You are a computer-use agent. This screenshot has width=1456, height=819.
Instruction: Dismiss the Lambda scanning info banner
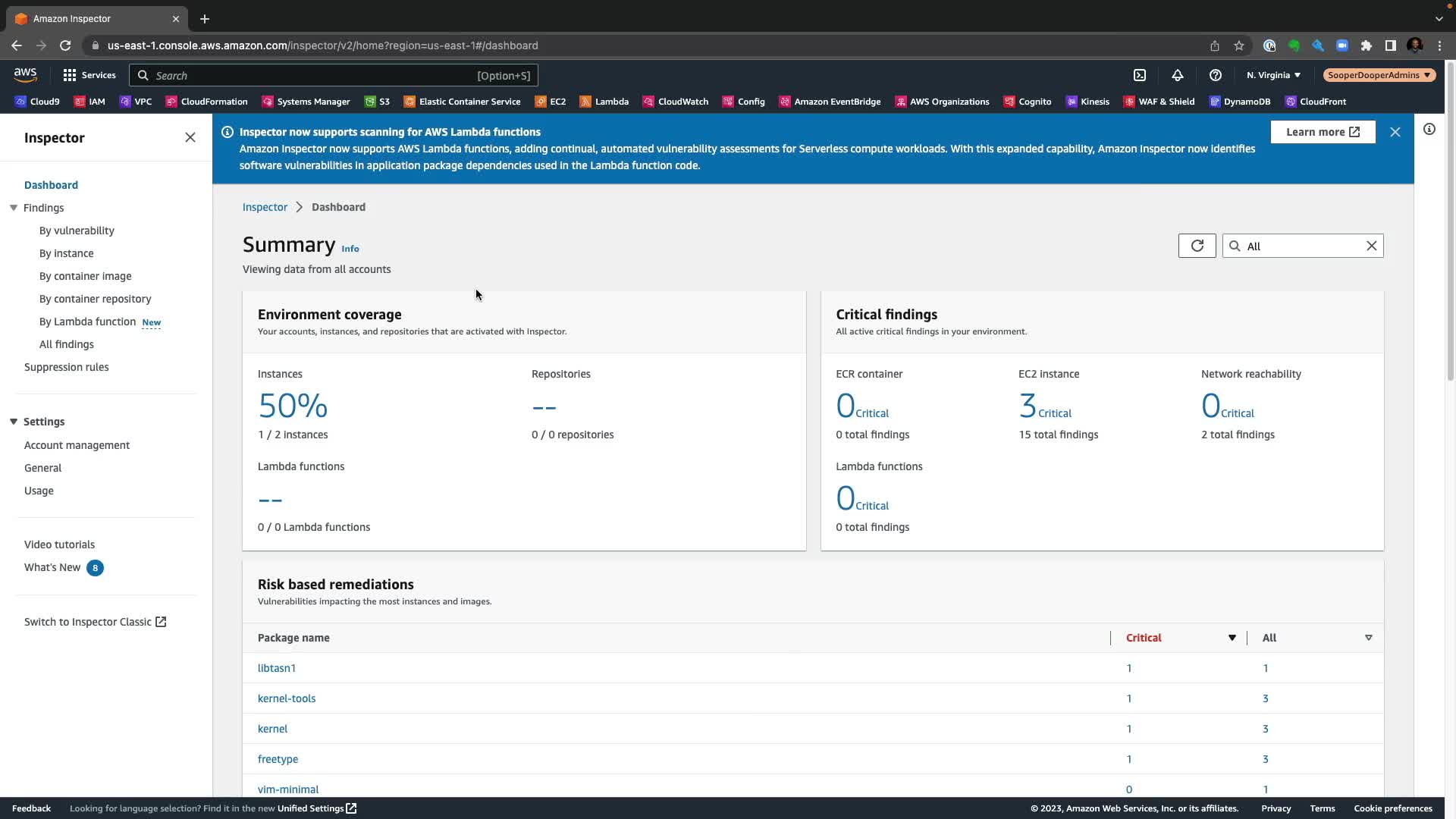click(1395, 132)
